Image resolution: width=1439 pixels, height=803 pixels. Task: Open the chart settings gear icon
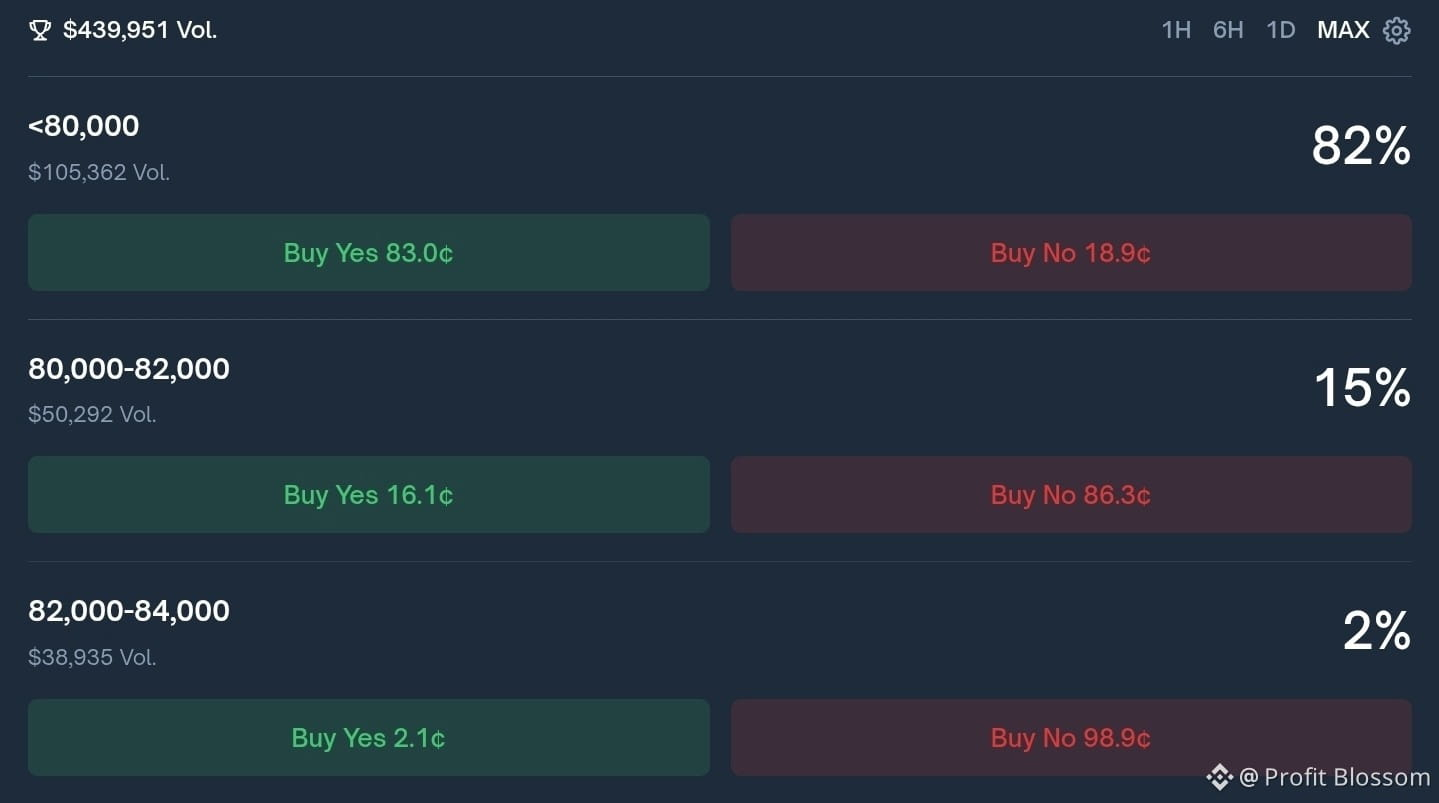(x=1396, y=31)
